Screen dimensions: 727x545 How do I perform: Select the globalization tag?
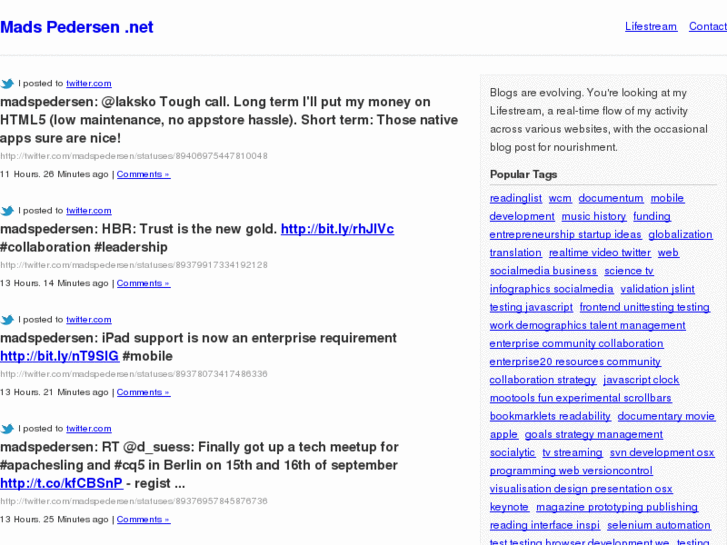coord(680,235)
